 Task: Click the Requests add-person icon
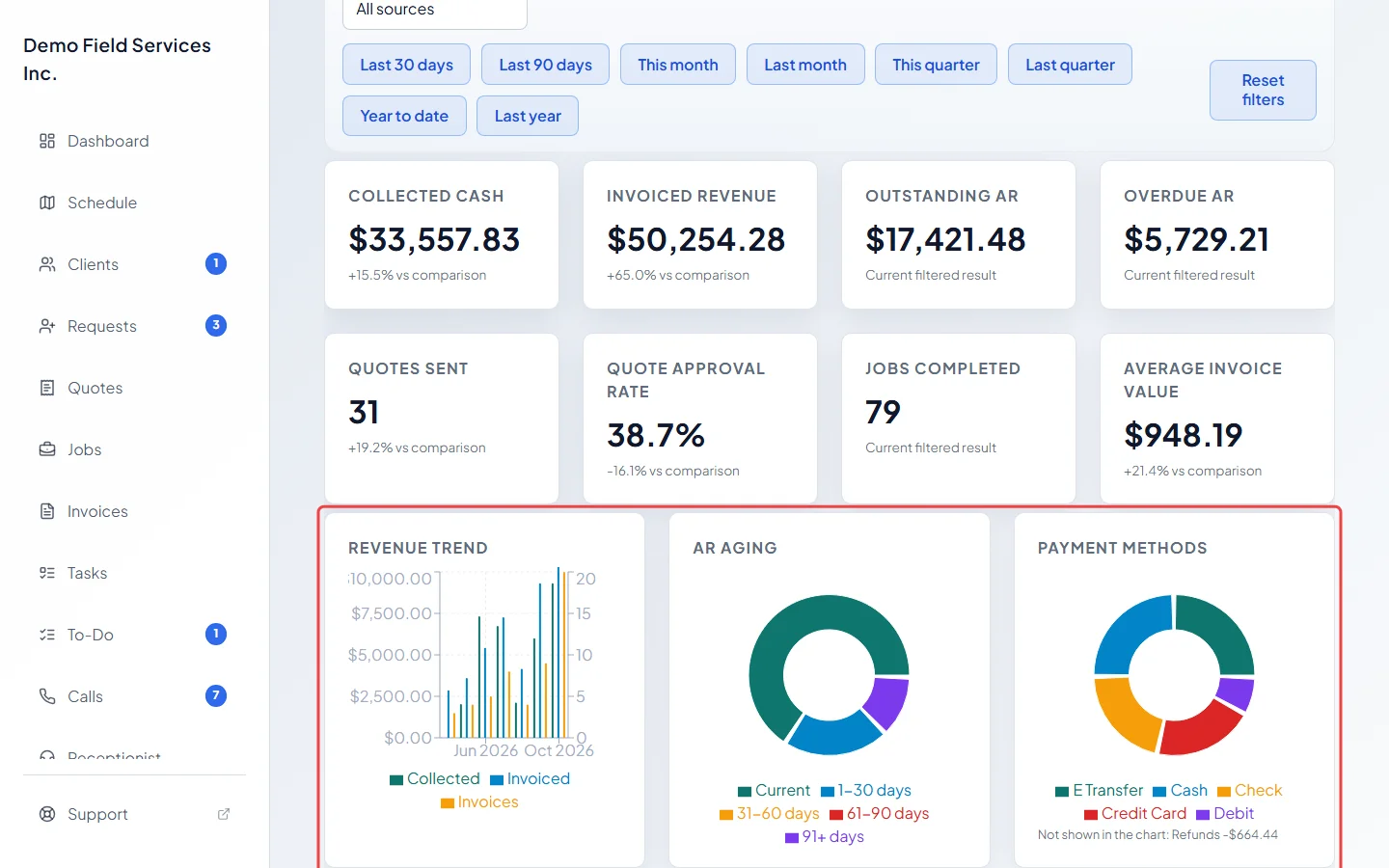pos(47,326)
